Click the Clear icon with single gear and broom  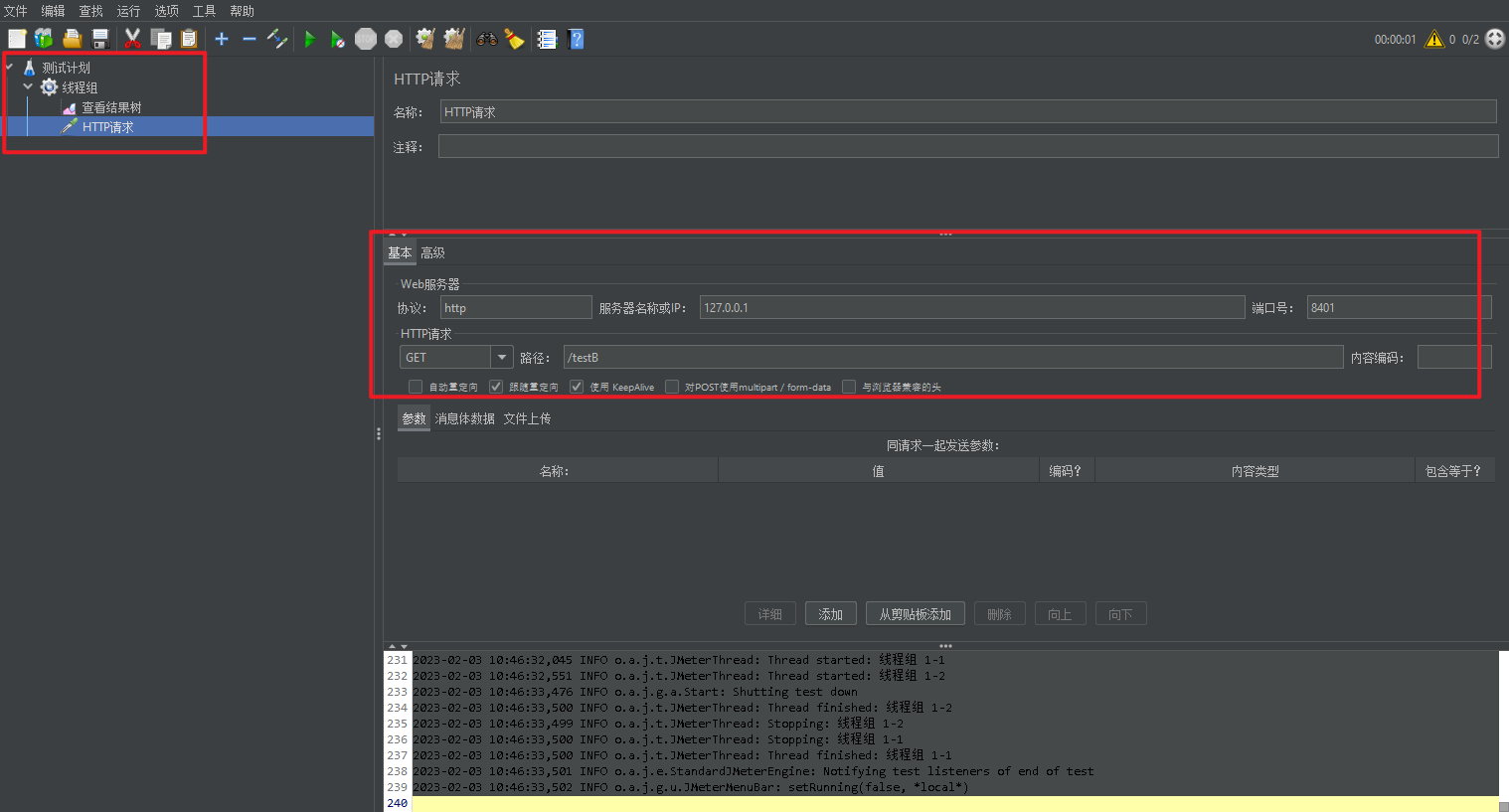[425, 39]
